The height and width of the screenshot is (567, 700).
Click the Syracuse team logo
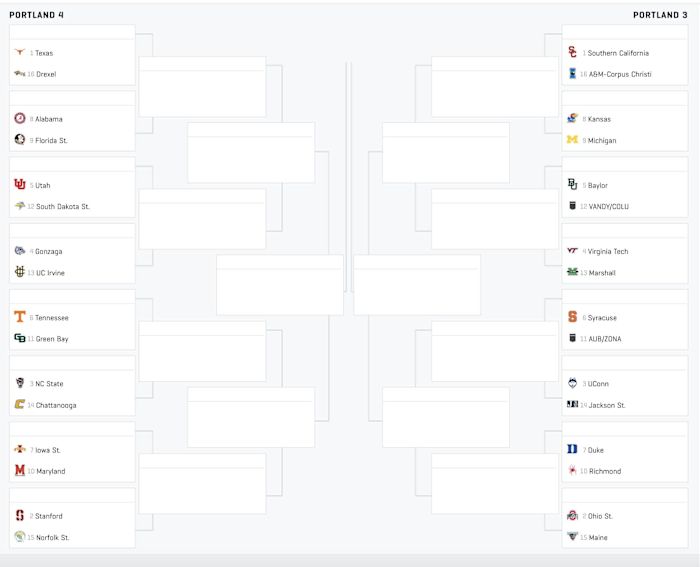[x=572, y=317]
